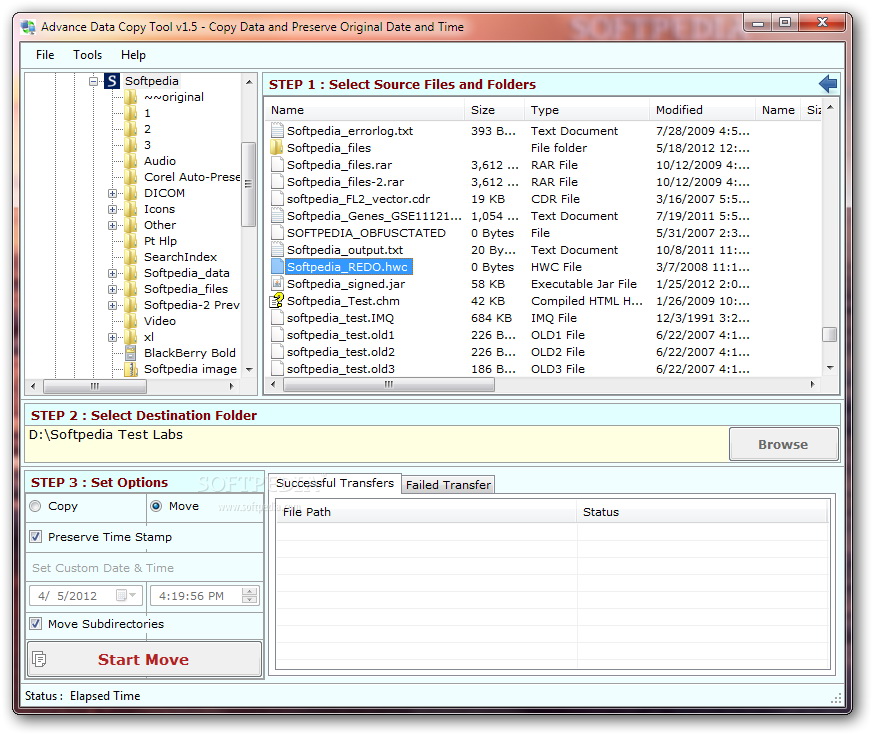Open the custom date calendar dropdown
Image resolution: width=873 pixels, height=735 pixels.
click(x=126, y=595)
